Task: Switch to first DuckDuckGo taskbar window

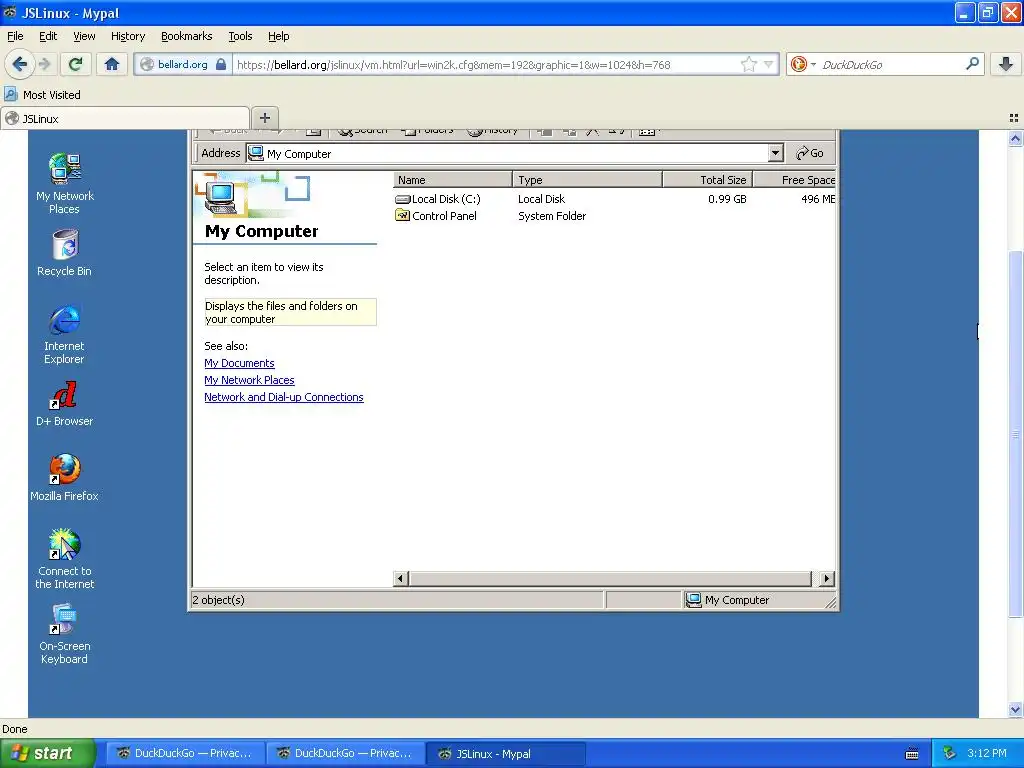Action: [x=185, y=753]
